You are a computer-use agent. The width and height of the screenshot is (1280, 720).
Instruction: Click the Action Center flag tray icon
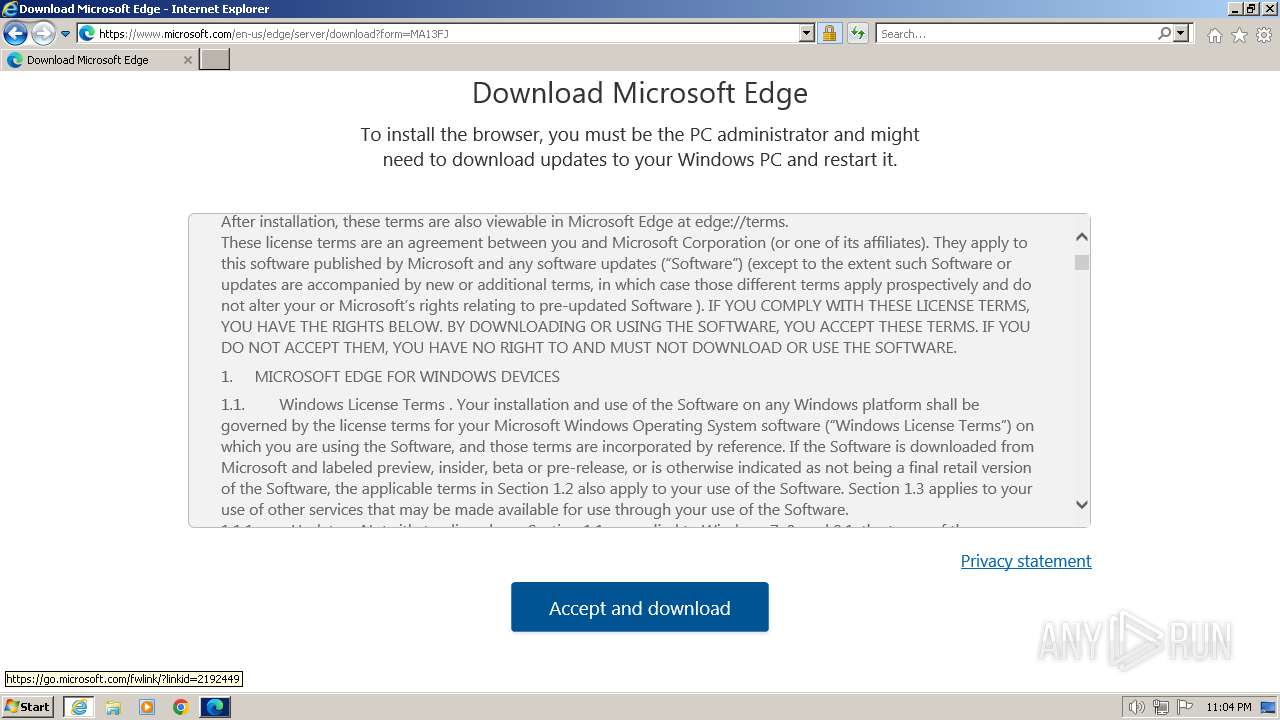(x=1185, y=707)
